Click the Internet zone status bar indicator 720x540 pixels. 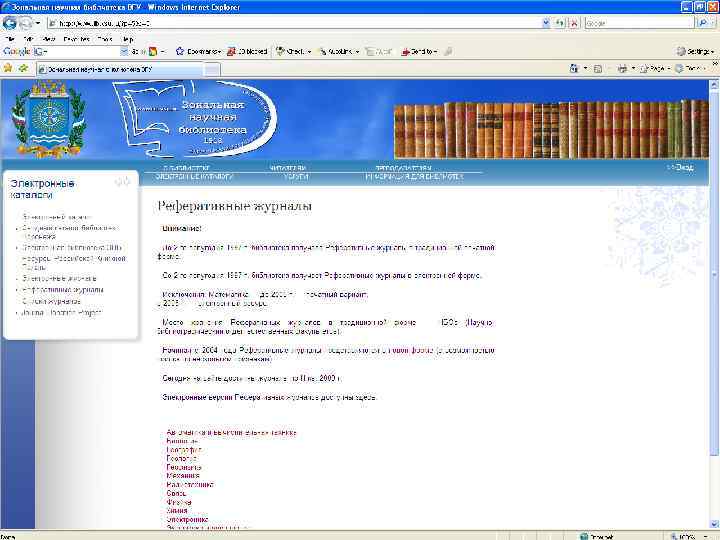click(x=597, y=536)
